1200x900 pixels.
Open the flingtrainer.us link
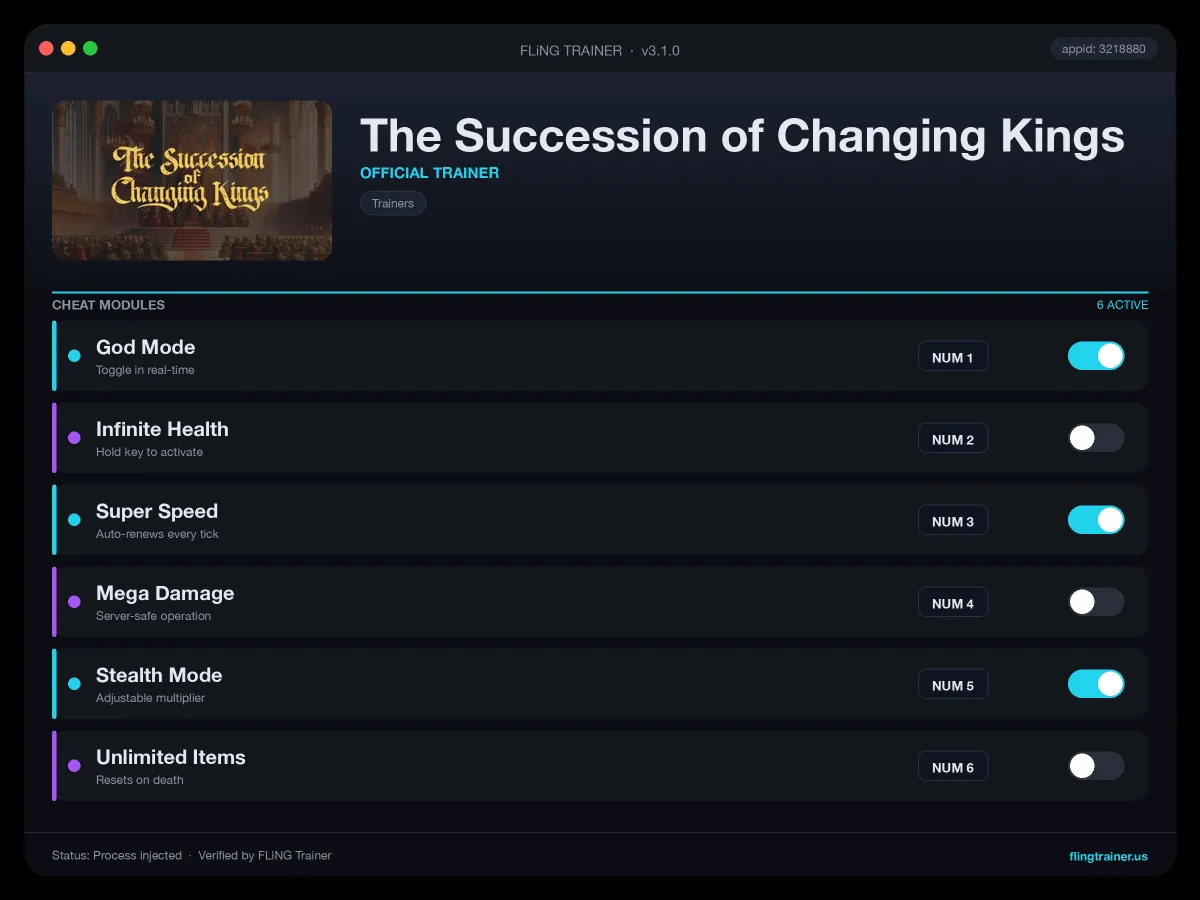click(x=1108, y=856)
